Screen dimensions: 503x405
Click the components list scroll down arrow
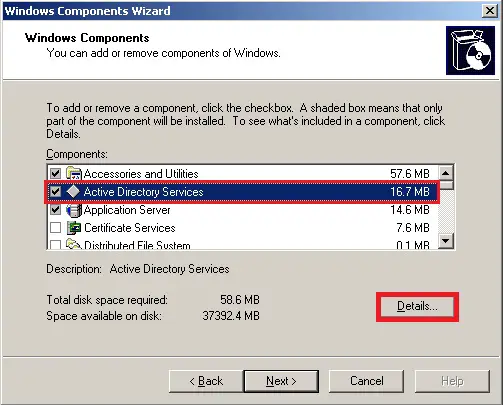pos(446,240)
